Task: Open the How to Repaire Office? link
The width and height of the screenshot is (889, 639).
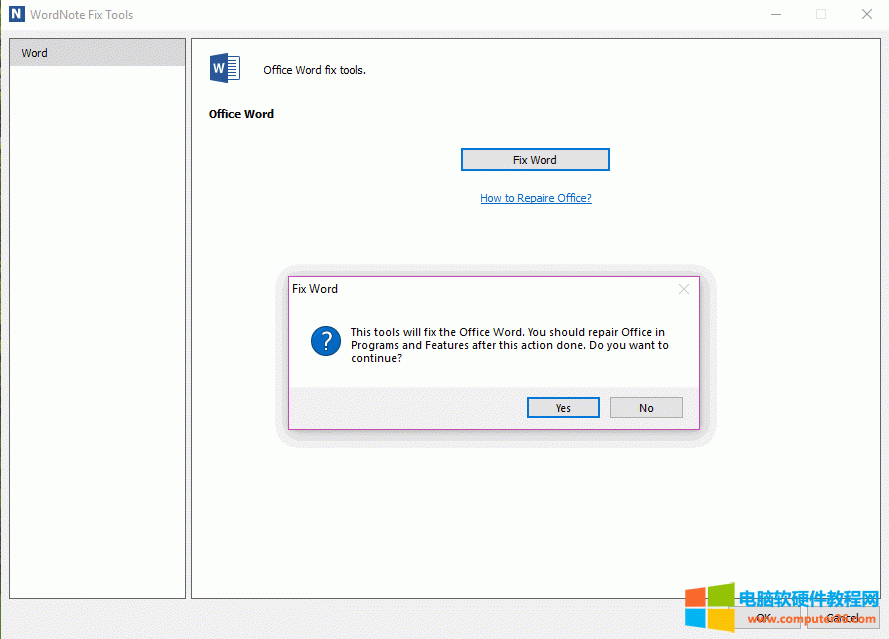Action: pos(535,198)
